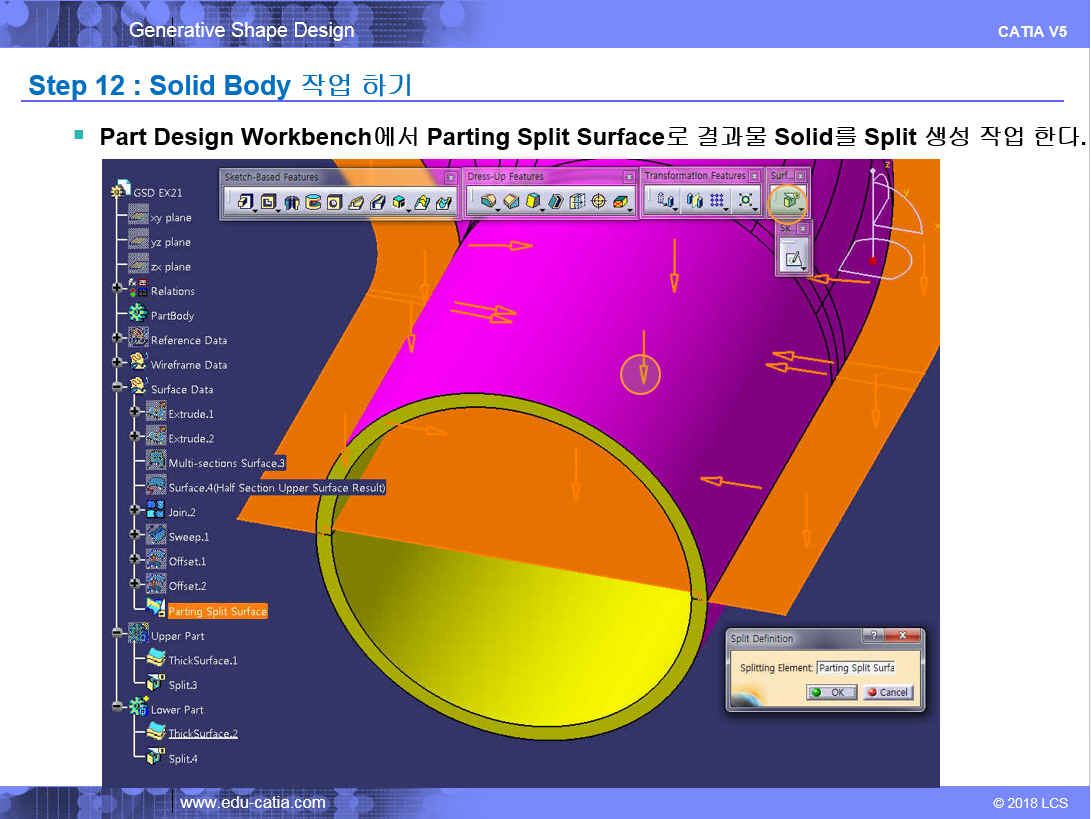Open the Sketcher tool icon
The height and width of the screenshot is (819, 1091).
point(794,259)
